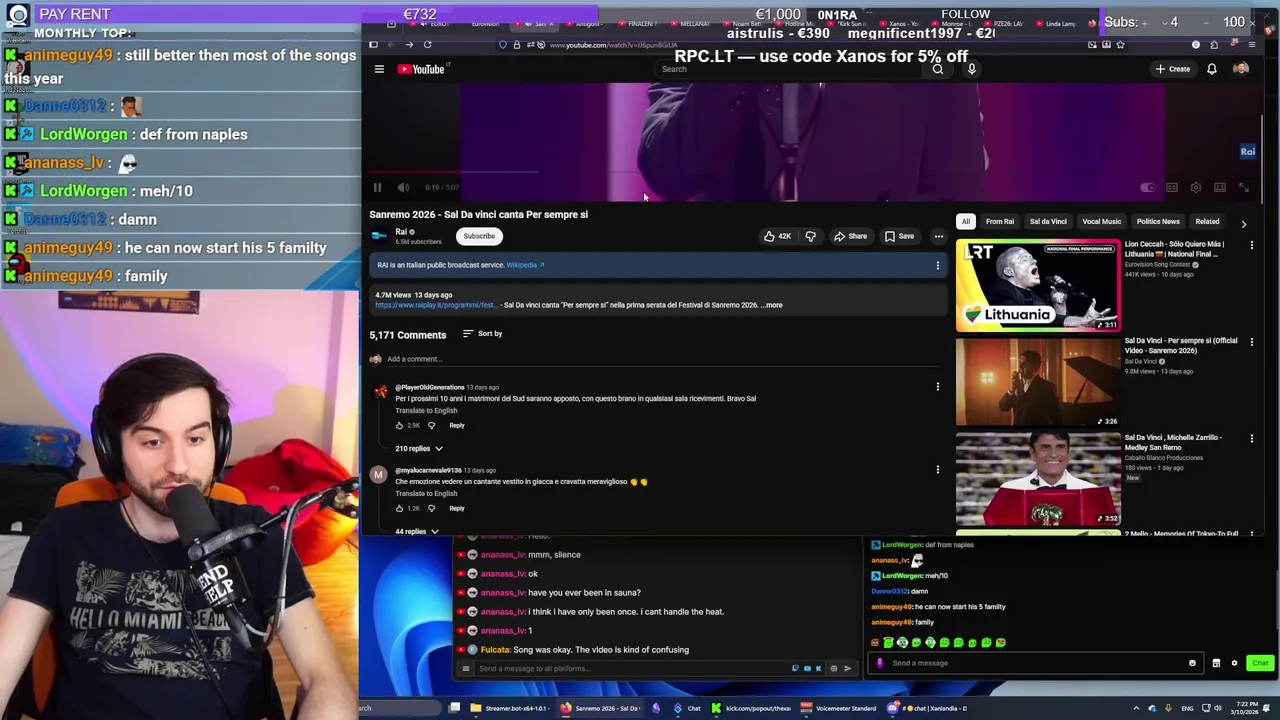This screenshot has width=1280, height=720.
Task: Open the raiplay.it link in description
Action: (x=435, y=305)
